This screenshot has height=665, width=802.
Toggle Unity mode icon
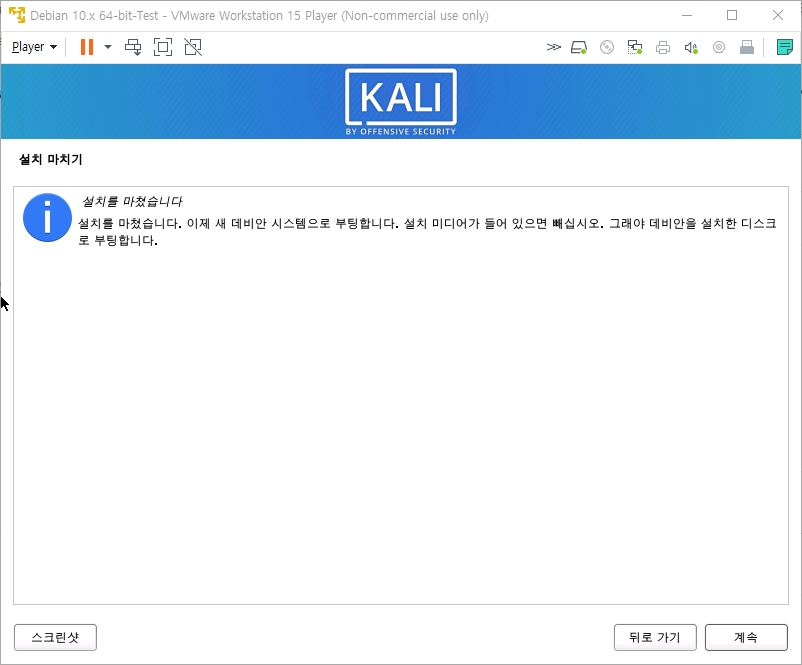(x=193, y=47)
